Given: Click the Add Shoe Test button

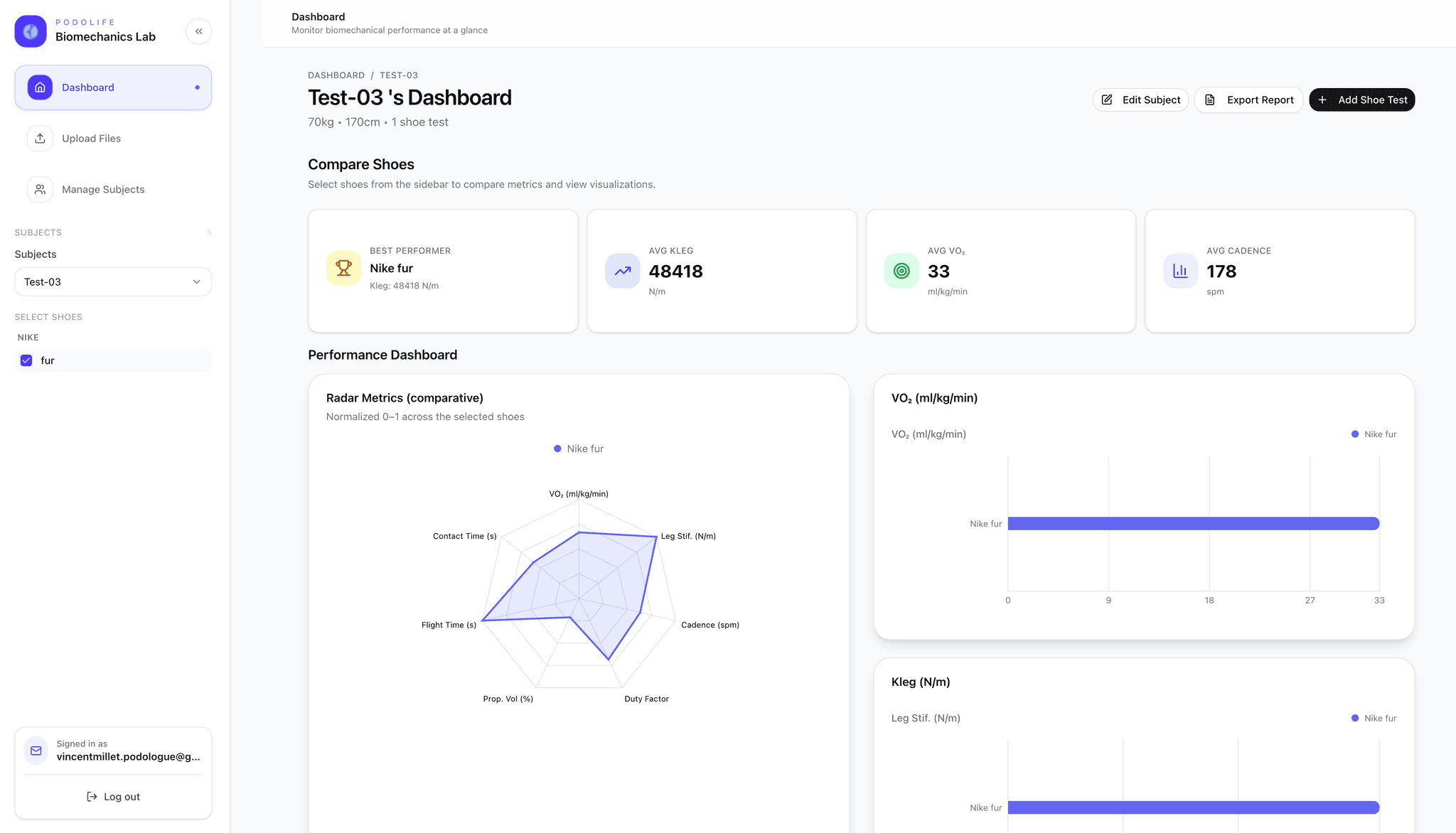Looking at the screenshot, I should coord(1361,100).
